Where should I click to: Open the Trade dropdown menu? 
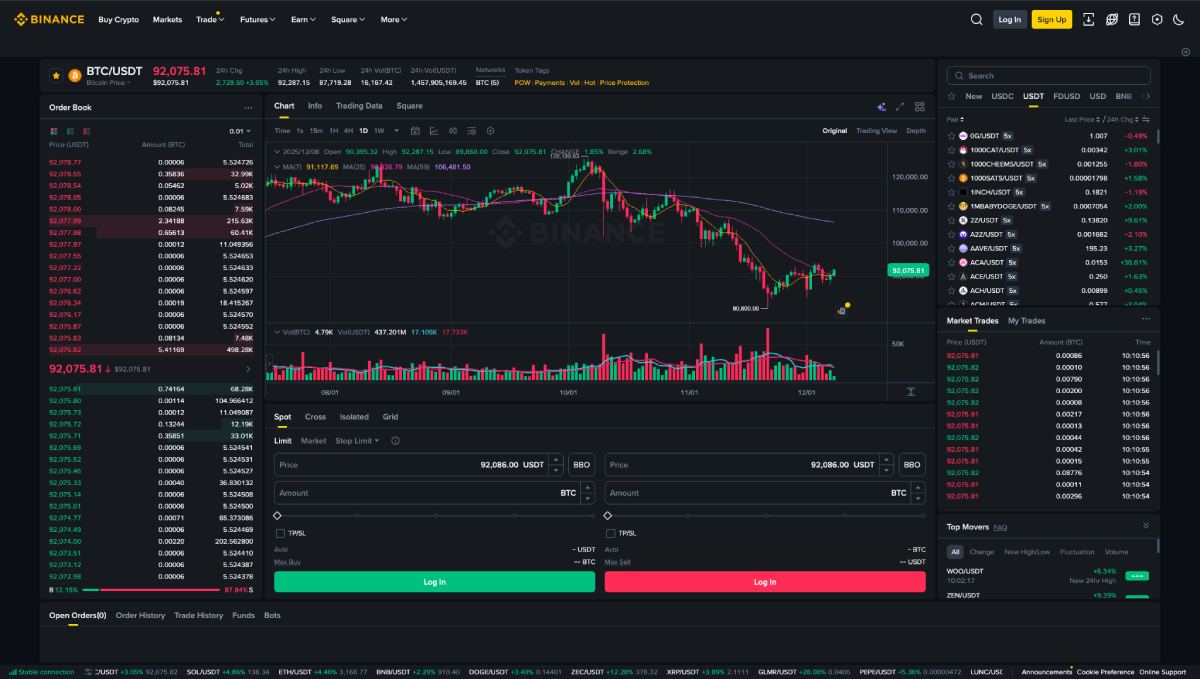[210, 19]
